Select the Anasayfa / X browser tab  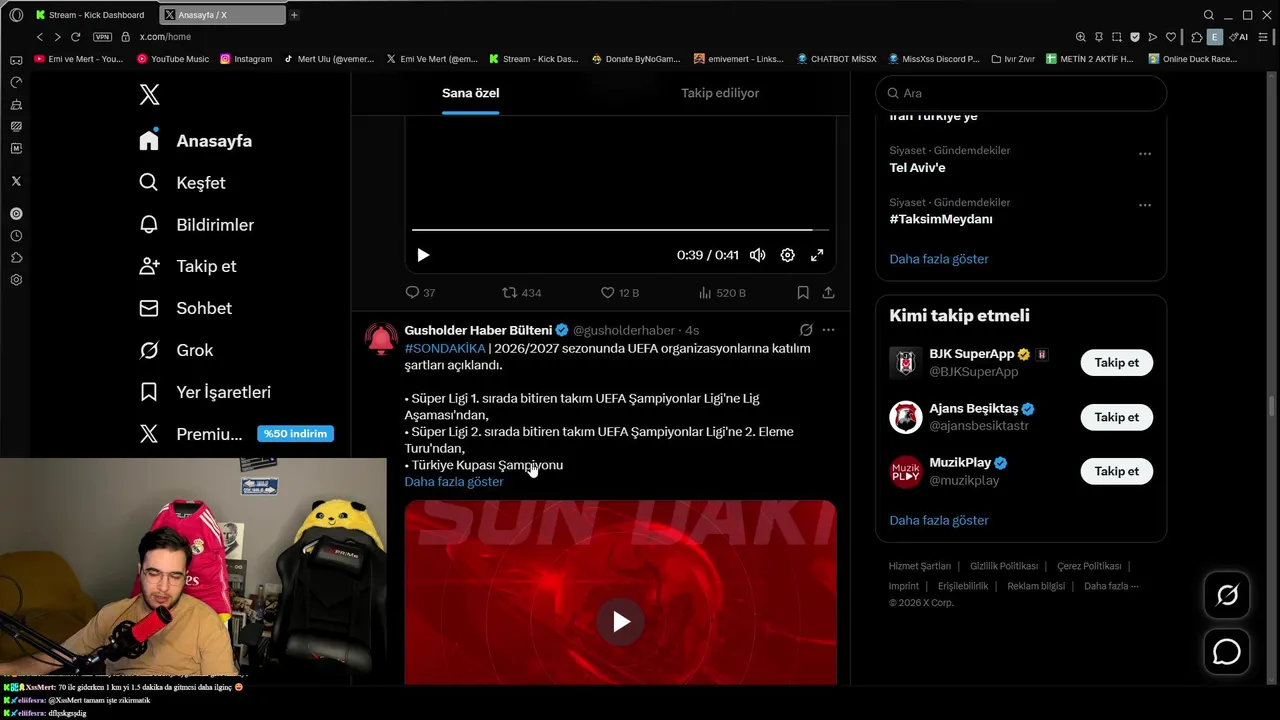(x=222, y=15)
